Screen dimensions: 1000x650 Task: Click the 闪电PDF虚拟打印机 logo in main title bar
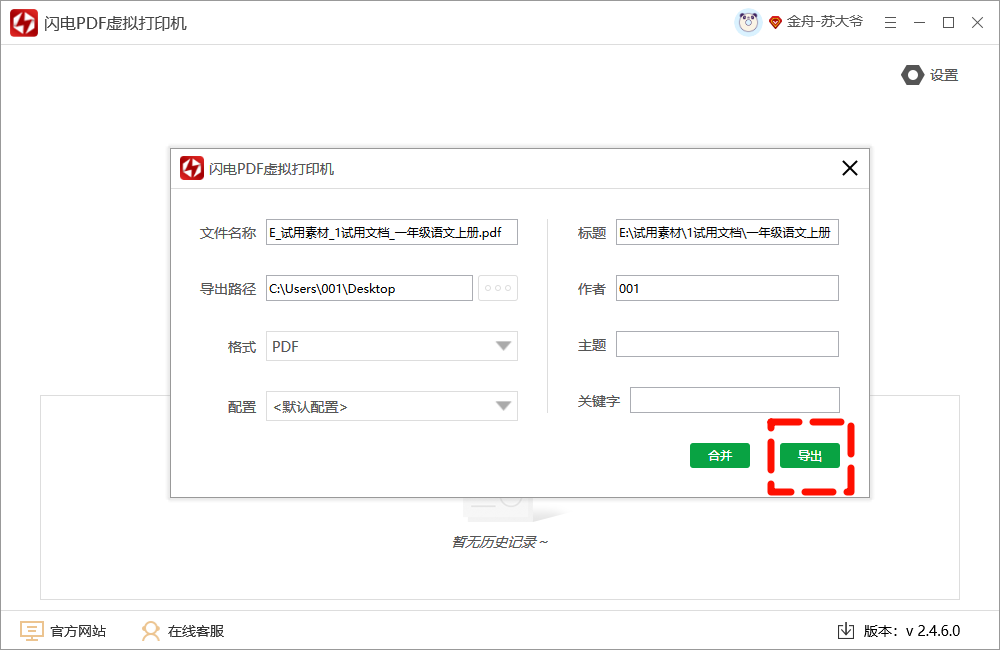click(24, 23)
